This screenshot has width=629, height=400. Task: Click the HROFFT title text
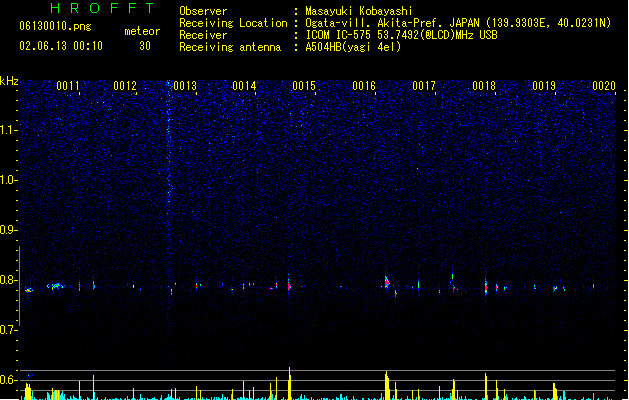coord(102,8)
